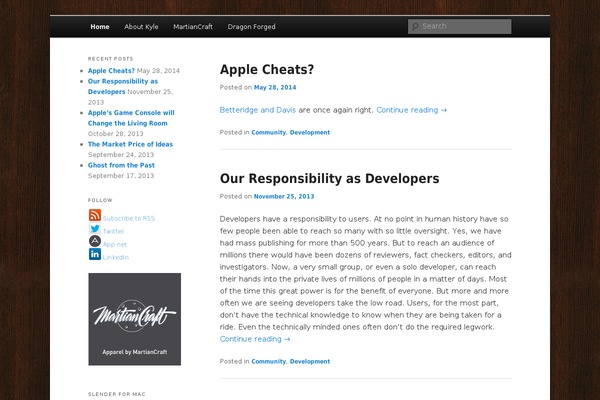This screenshot has width=600, height=400.
Task: Click the 'RECENT POSTS' sidebar heading
Action: click(x=111, y=59)
